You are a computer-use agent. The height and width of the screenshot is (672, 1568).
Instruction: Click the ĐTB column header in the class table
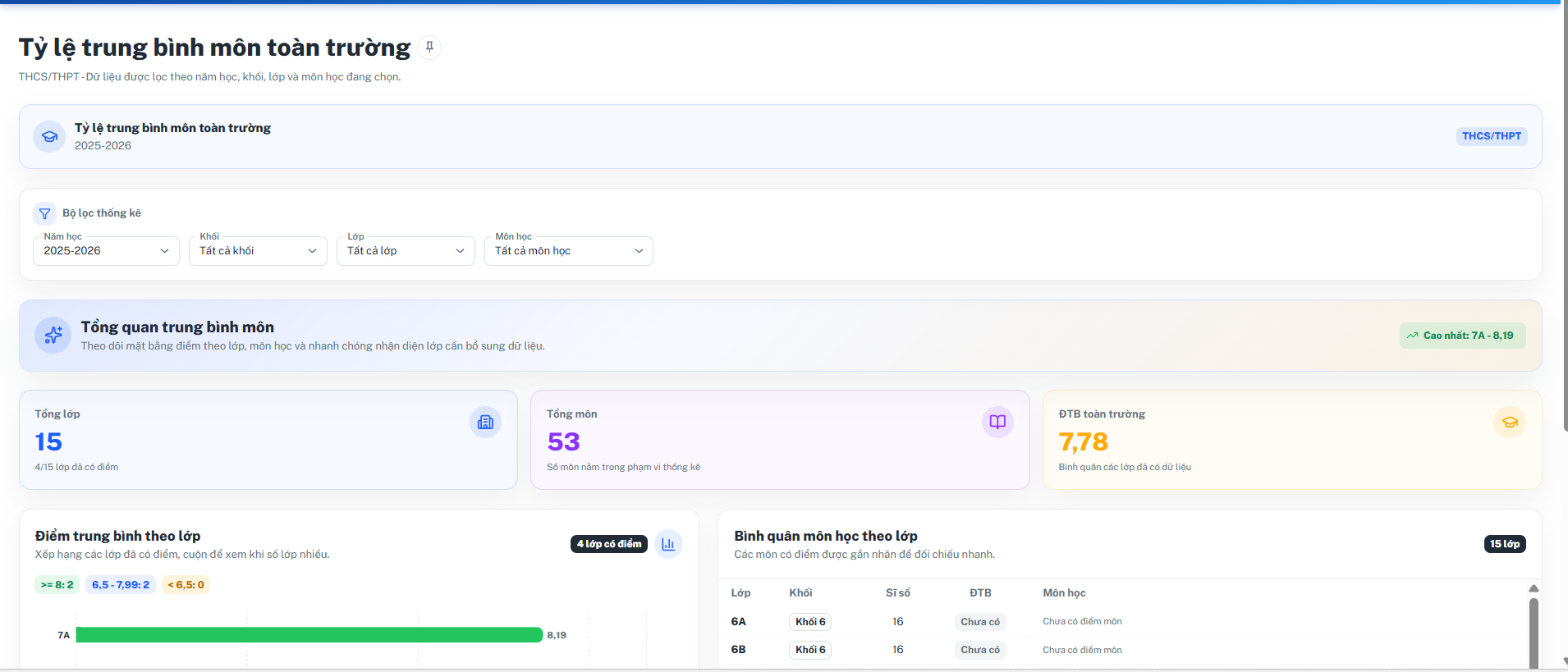(x=980, y=592)
